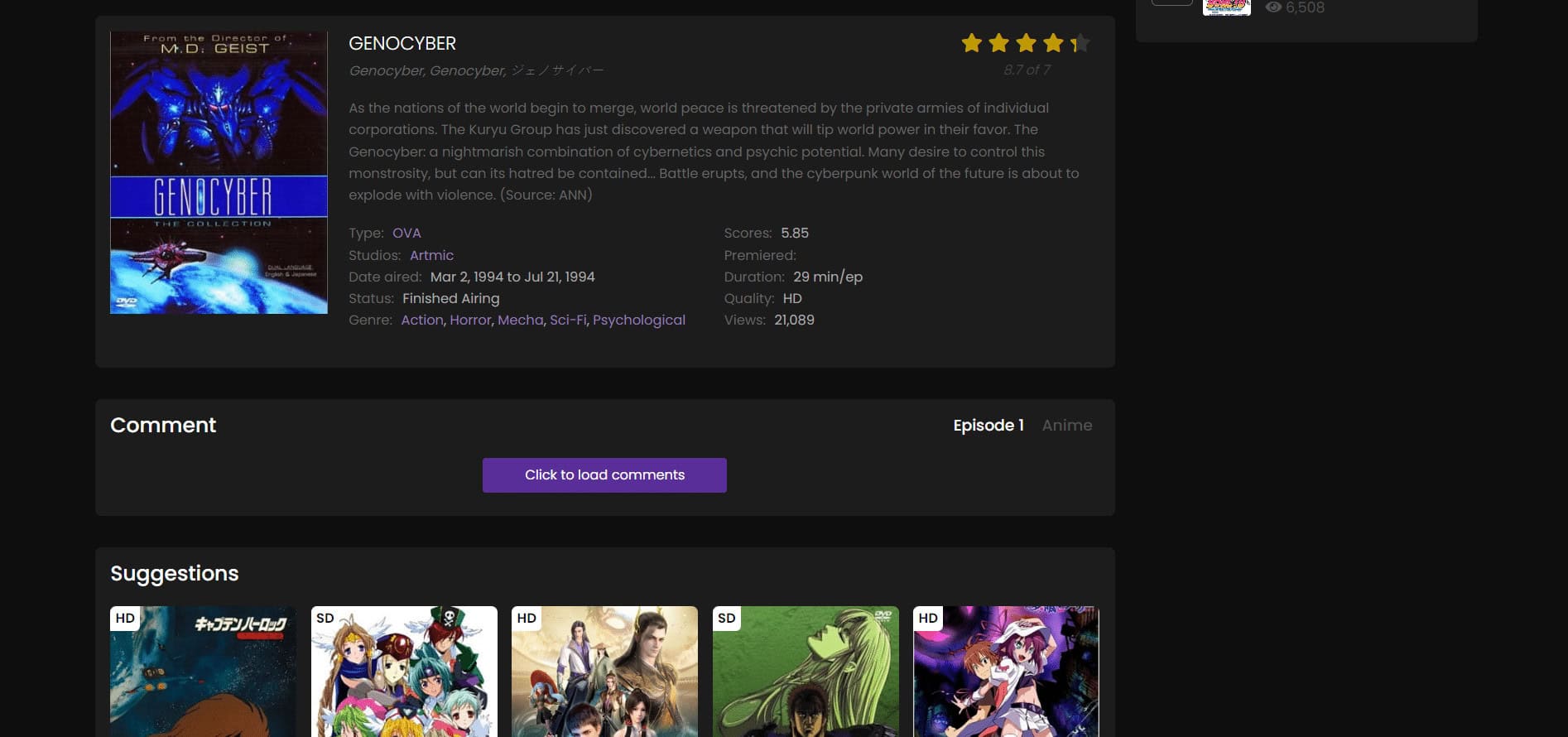Switch comments to the Anime tab
This screenshot has height=737, width=1568.
point(1067,425)
